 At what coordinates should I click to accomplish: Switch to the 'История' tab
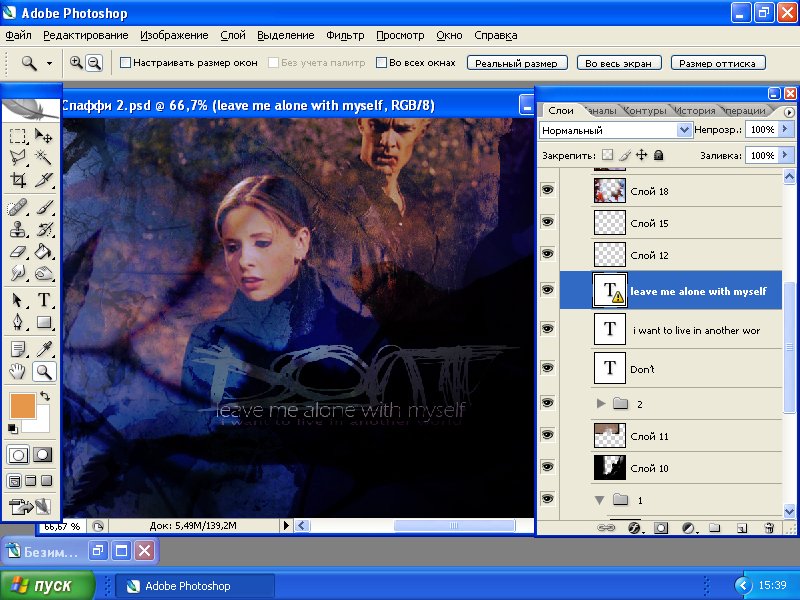(694, 111)
